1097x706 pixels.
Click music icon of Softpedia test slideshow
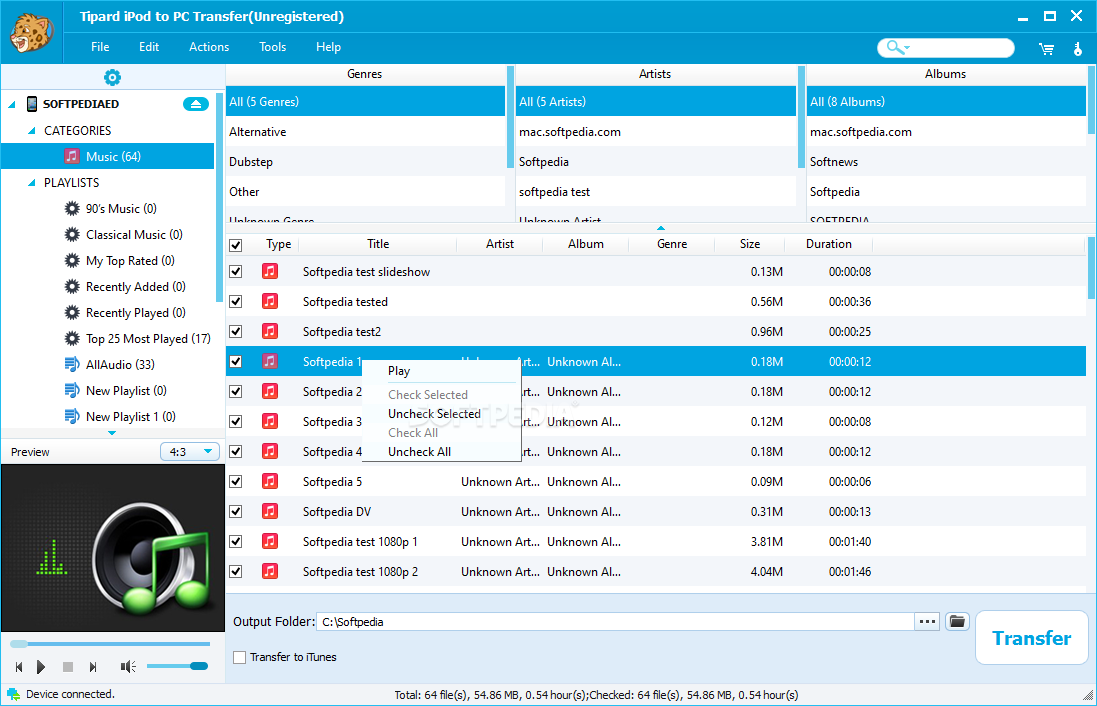tap(270, 271)
